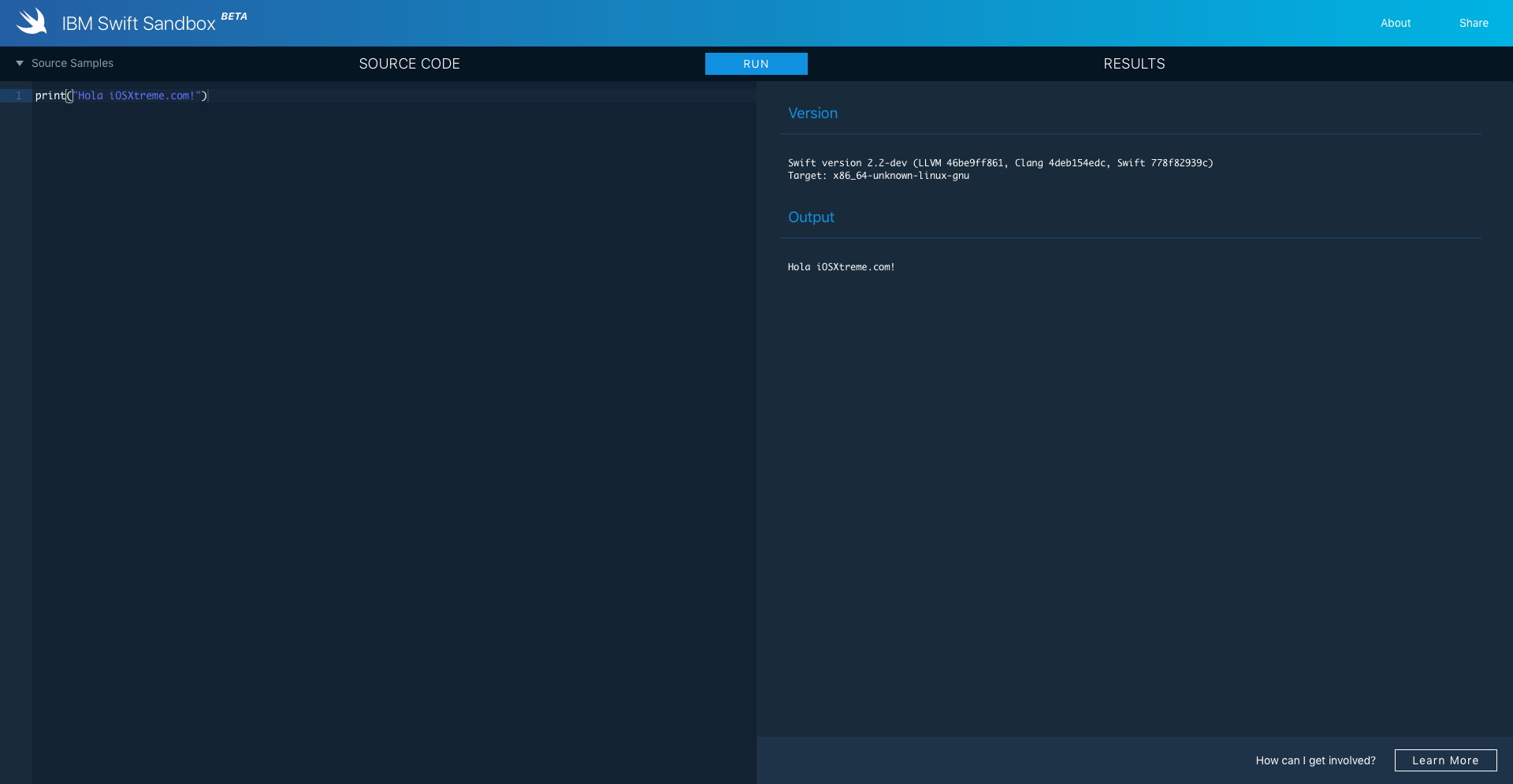Screen dimensions: 1513x784
Task: Click the Version section heading
Action: (x=812, y=113)
